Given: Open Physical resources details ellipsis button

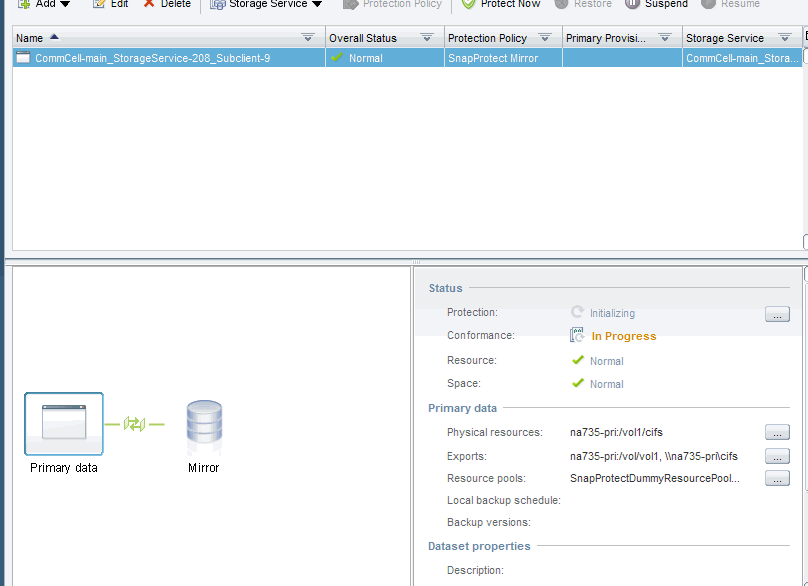Looking at the screenshot, I should coord(777,432).
